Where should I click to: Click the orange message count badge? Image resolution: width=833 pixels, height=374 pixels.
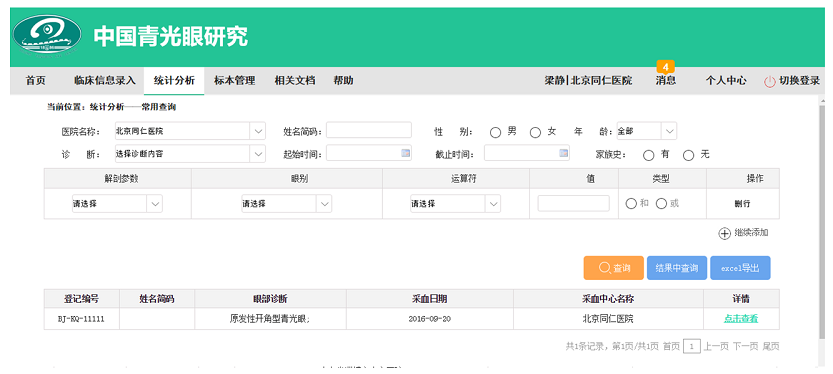pyautogui.click(x=666, y=67)
